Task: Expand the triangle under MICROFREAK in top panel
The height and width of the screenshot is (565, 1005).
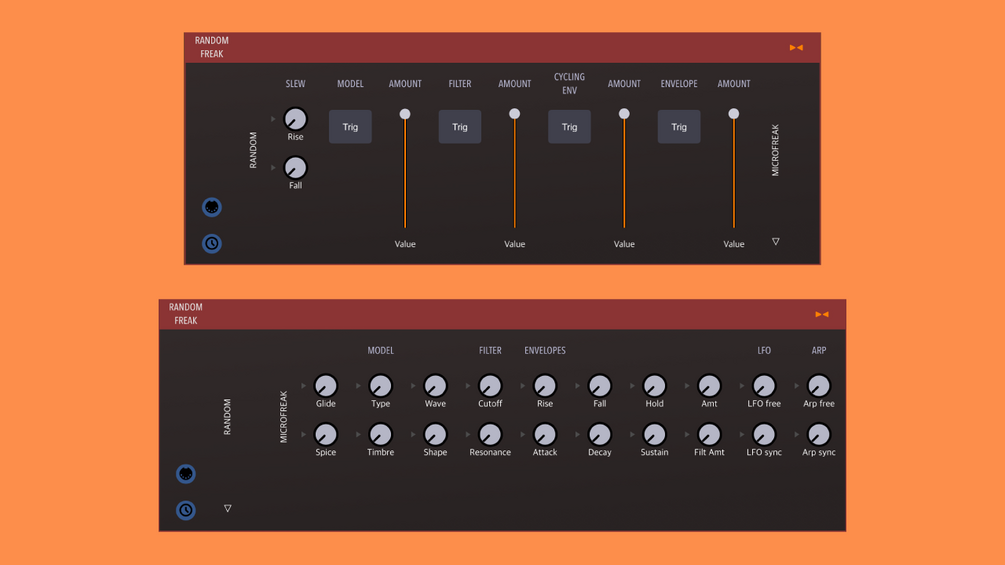Action: point(776,242)
